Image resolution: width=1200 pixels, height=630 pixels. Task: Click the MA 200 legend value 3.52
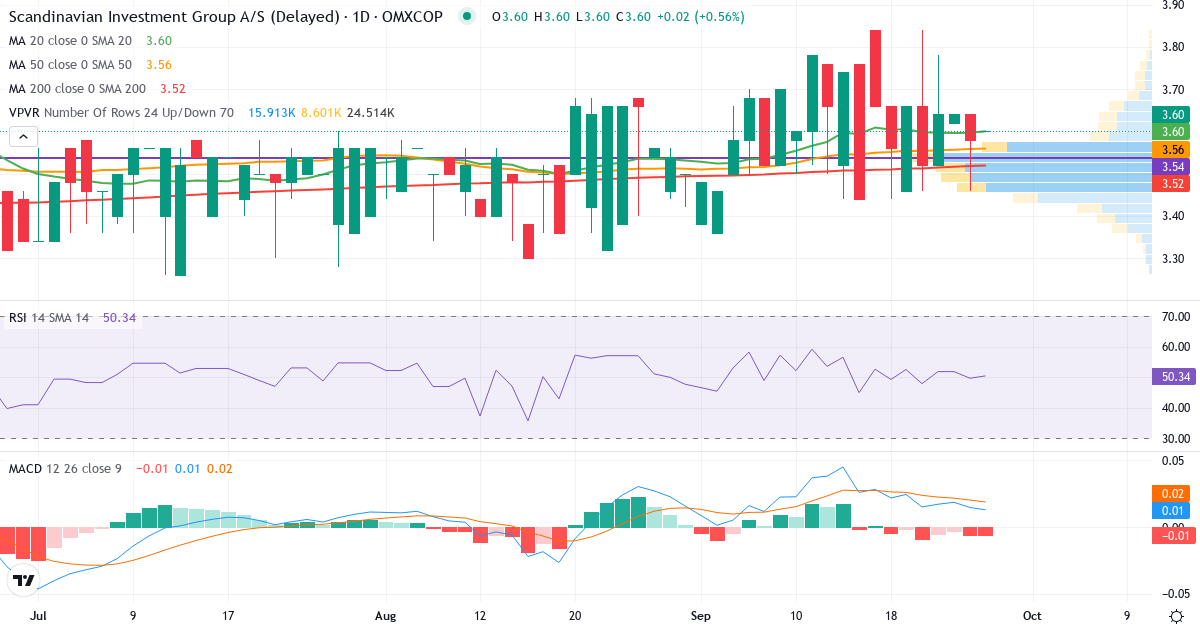pos(172,89)
